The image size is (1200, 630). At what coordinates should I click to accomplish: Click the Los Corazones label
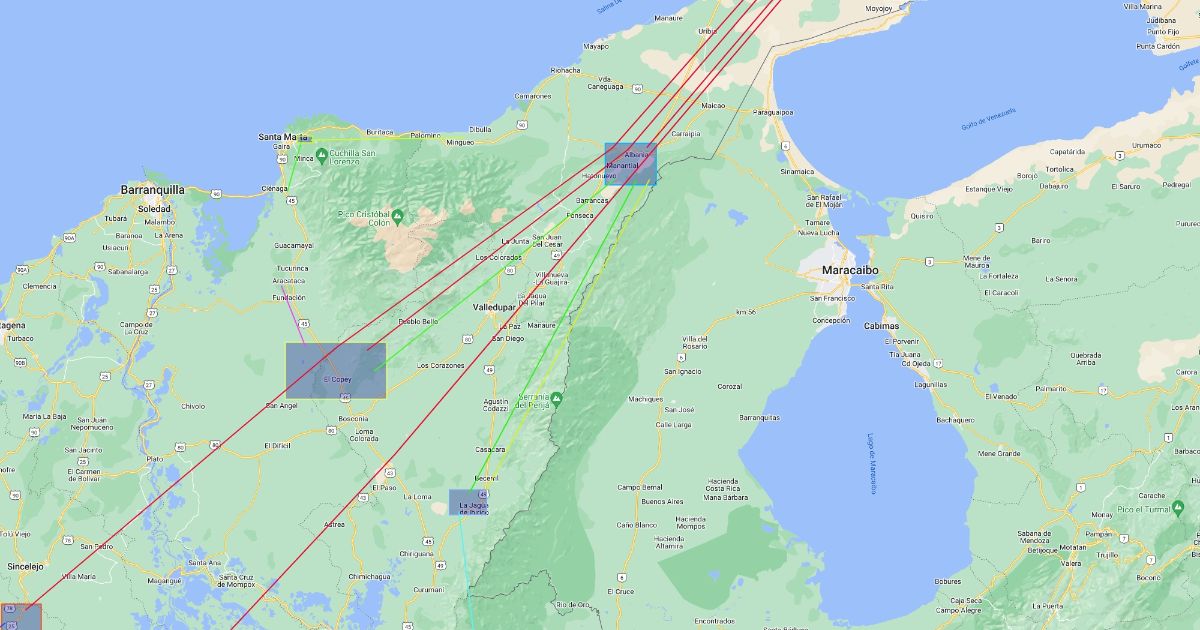440,365
